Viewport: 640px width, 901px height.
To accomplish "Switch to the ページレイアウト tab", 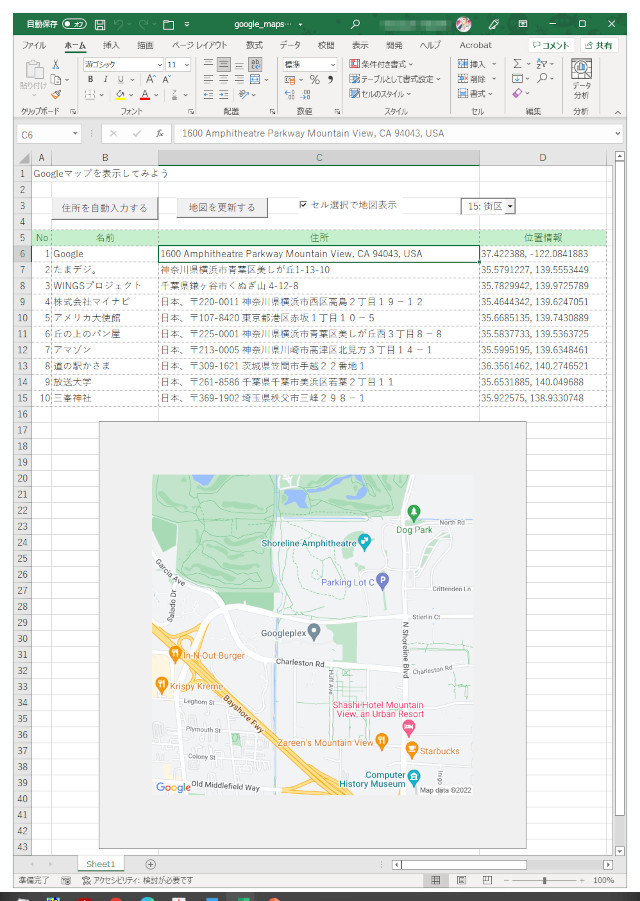I will (199, 45).
